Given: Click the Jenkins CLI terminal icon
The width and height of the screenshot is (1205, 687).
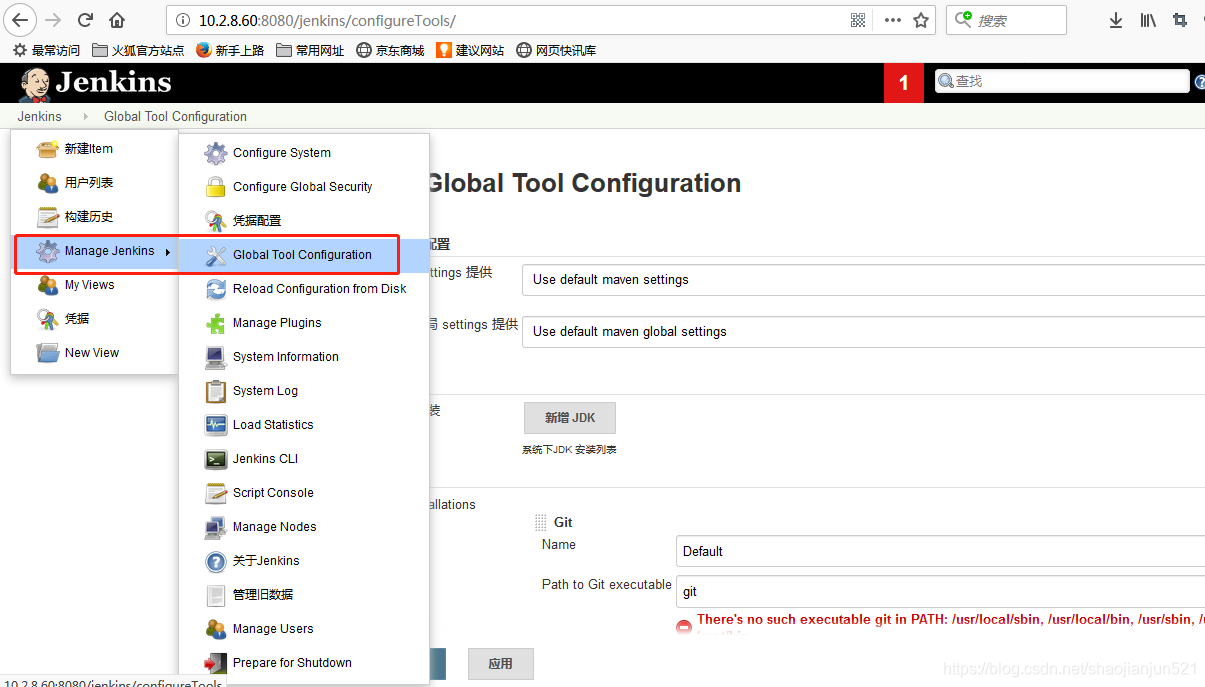Looking at the screenshot, I should coord(216,459).
